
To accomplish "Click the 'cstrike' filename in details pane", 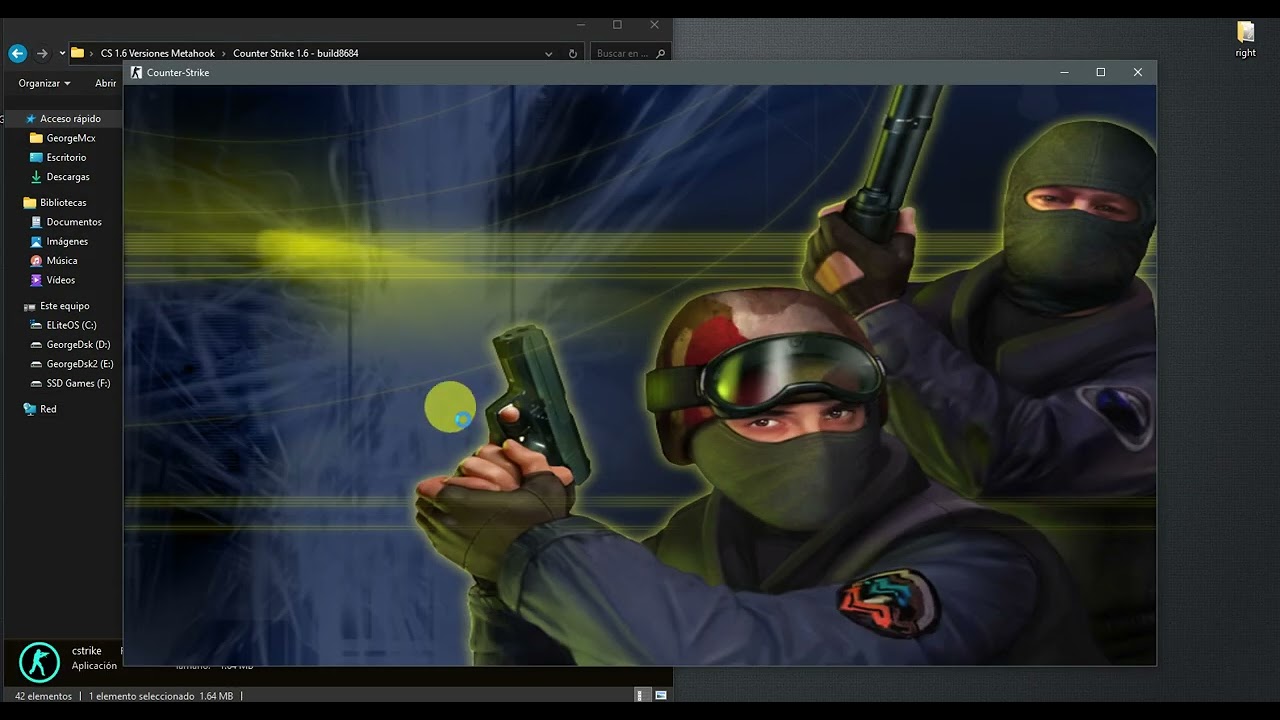I will [87, 651].
